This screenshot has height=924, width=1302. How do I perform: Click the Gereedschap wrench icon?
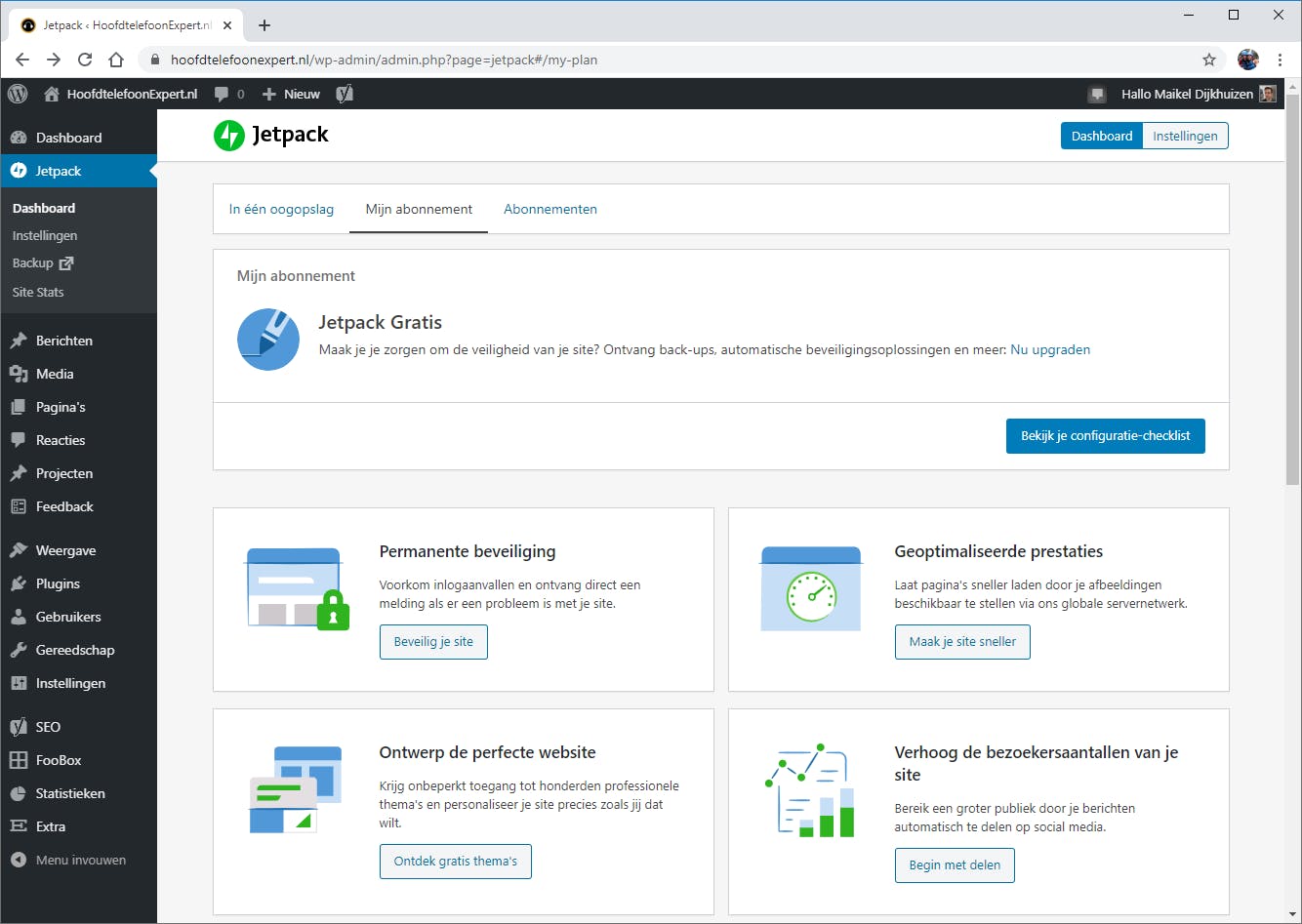[x=19, y=650]
